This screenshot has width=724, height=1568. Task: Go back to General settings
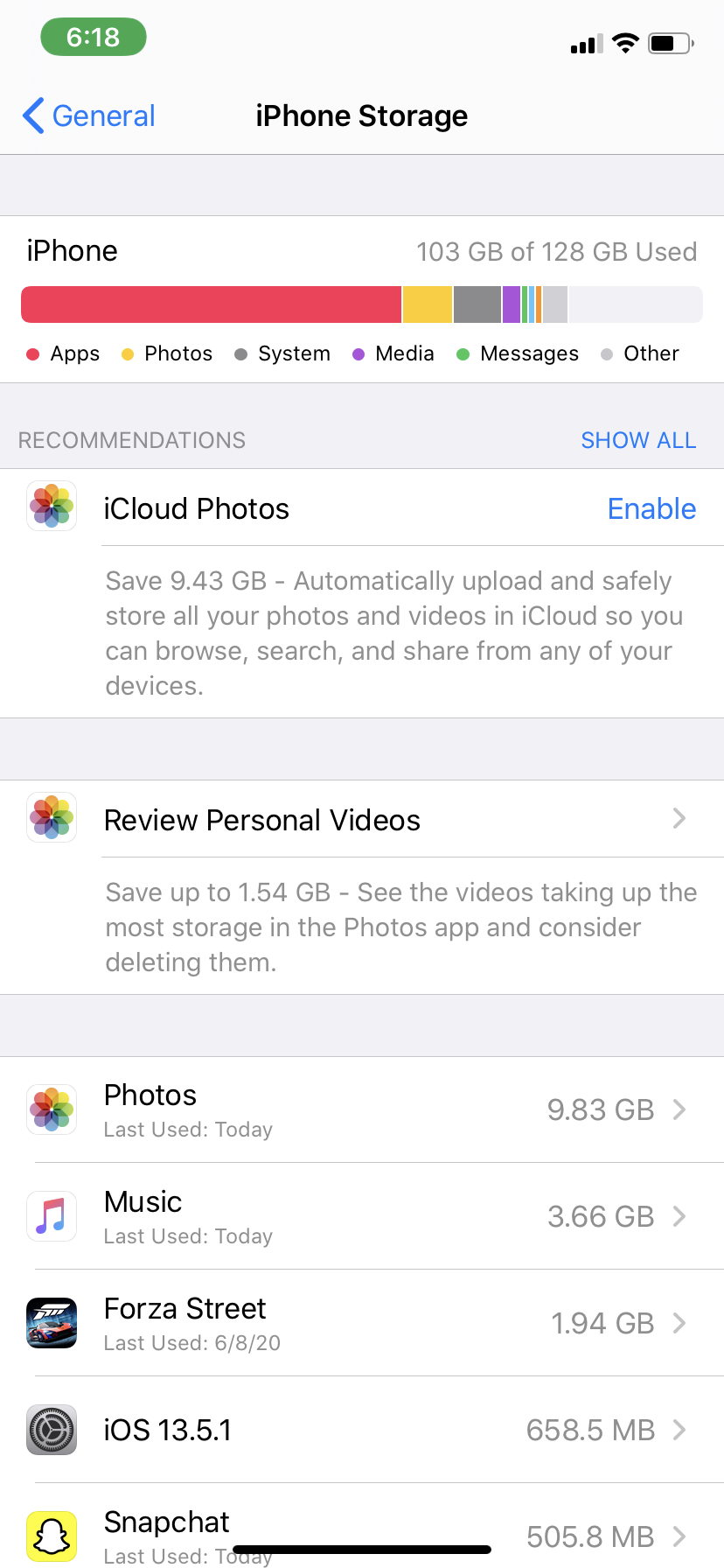click(x=89, y=115)
